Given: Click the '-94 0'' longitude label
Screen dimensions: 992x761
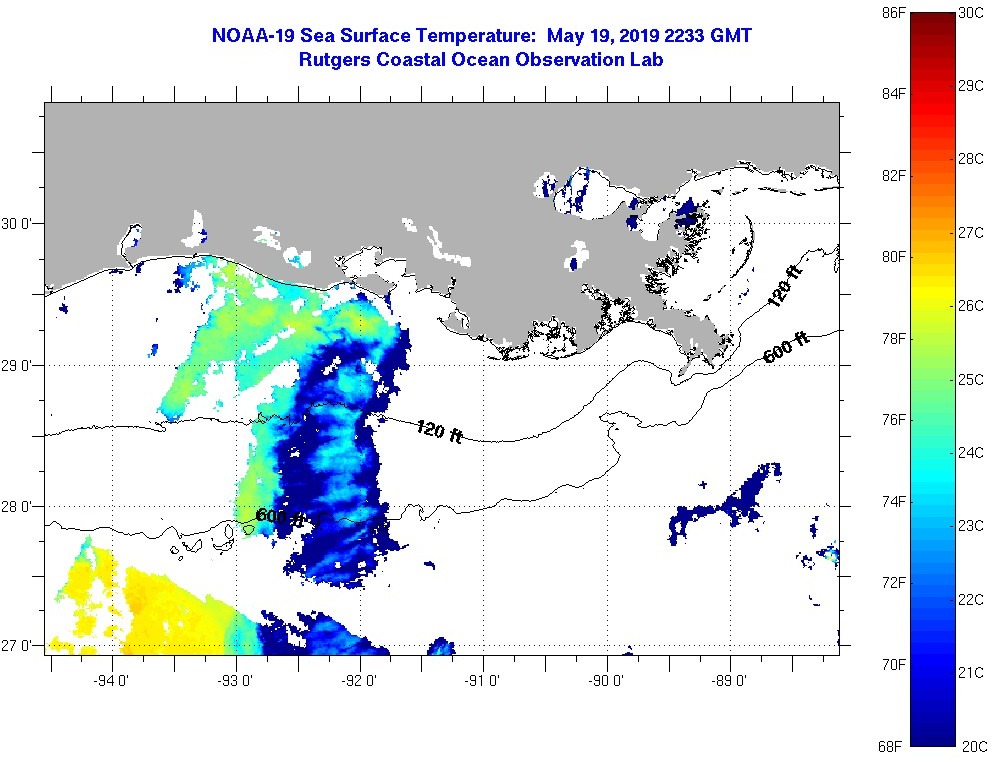Looking at the screenshot, I should click(111, 681).
